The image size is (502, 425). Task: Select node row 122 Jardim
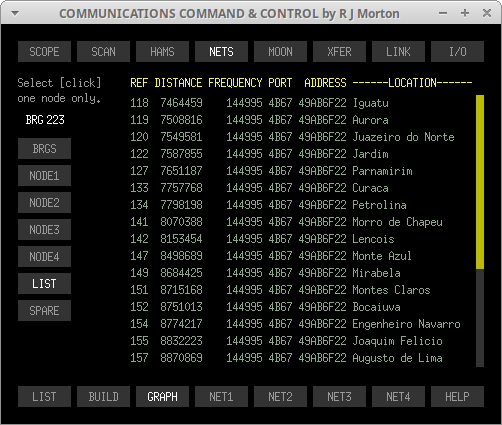259,154
